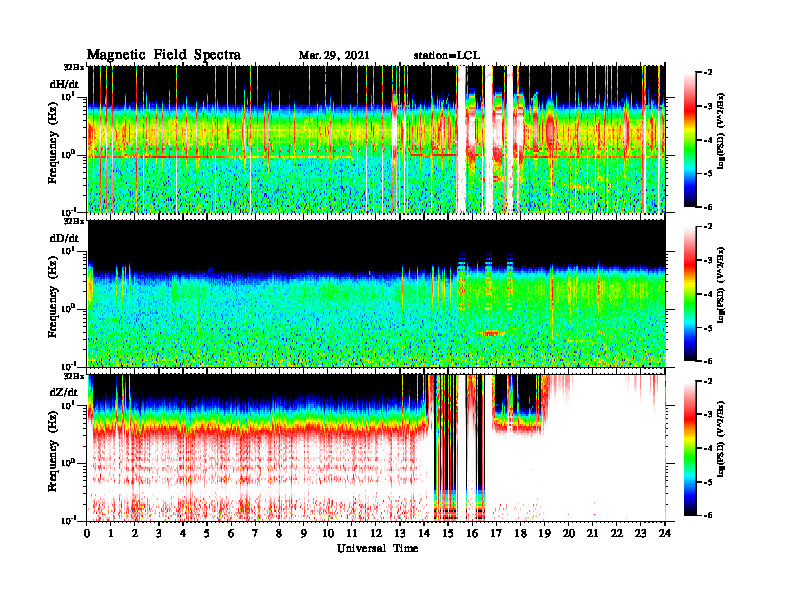Click the log(PSD) label beside dZ/dt color bar

point(720,438)
